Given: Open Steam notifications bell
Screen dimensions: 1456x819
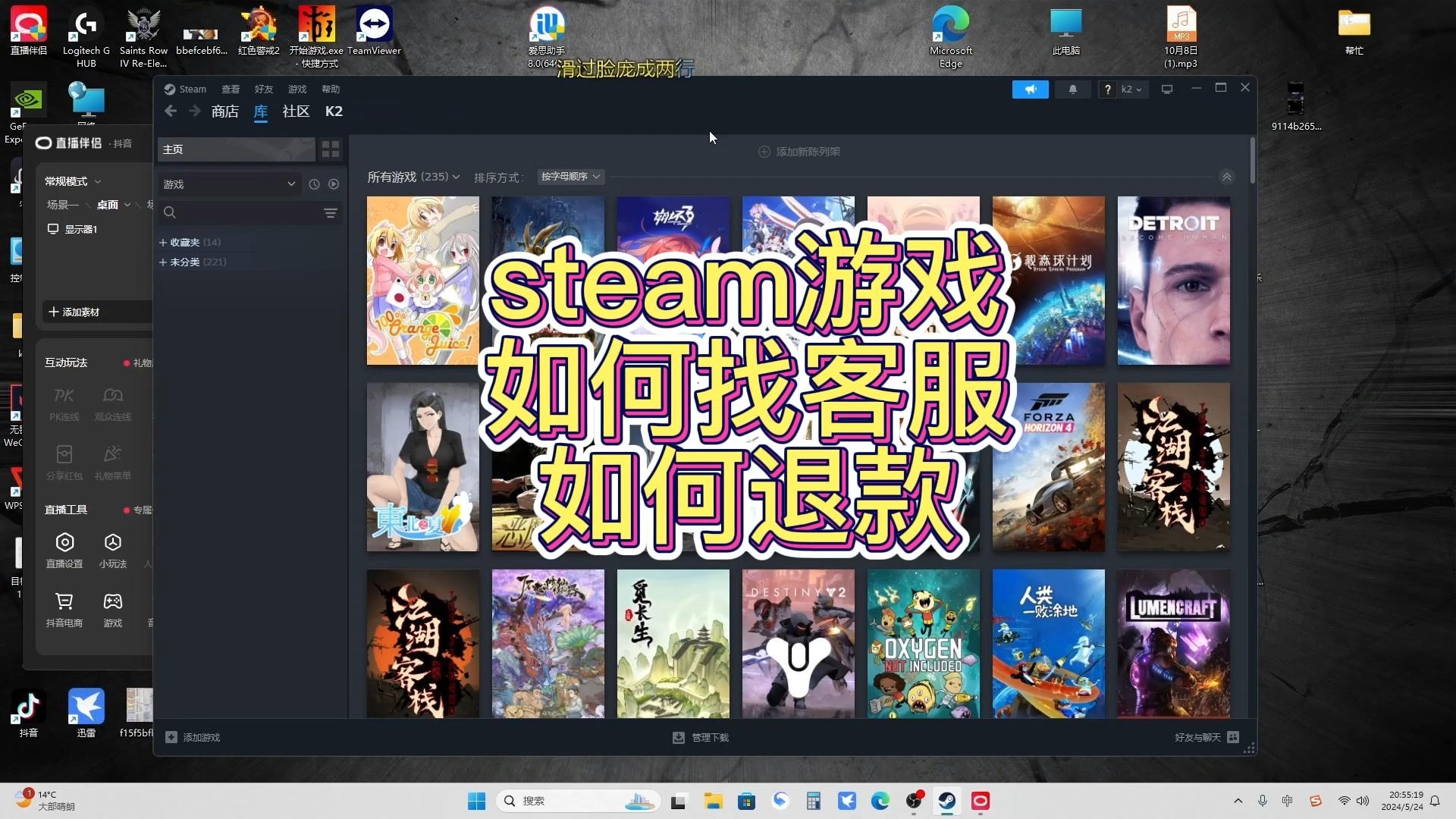Looking at the screenshot, I should tap(1072, 89).
